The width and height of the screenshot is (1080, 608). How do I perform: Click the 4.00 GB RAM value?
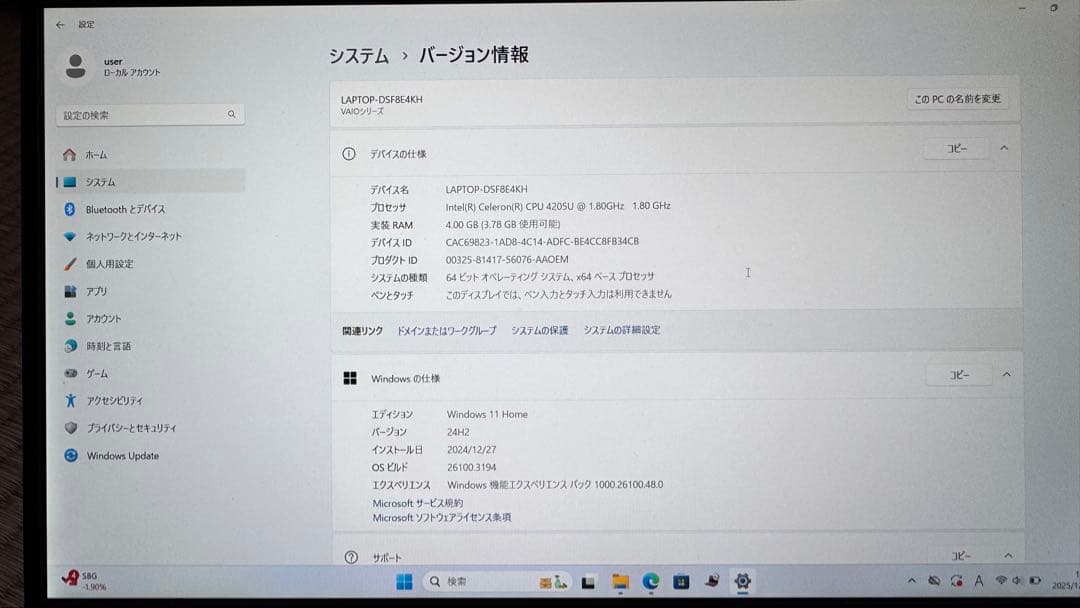(502, 224)
